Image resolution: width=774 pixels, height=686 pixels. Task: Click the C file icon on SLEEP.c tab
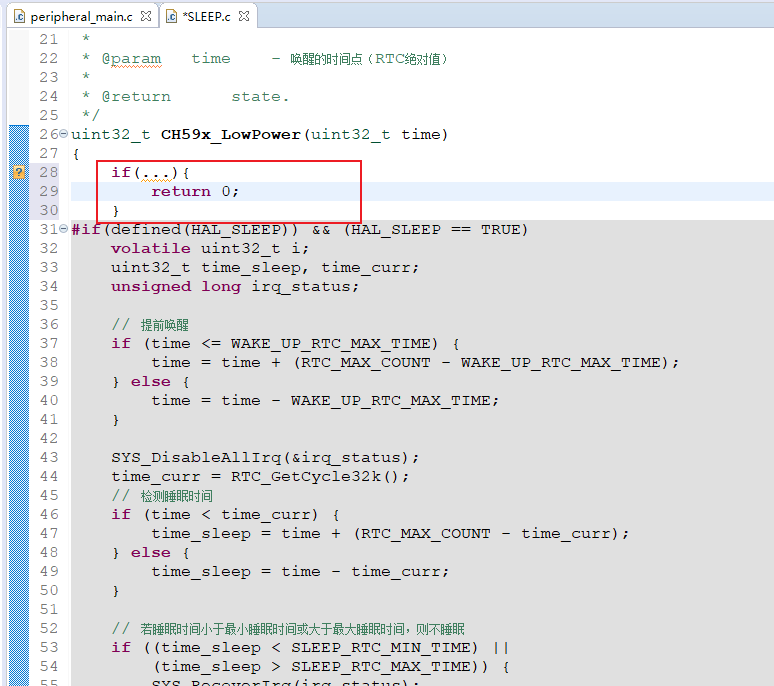click(171, 16)
